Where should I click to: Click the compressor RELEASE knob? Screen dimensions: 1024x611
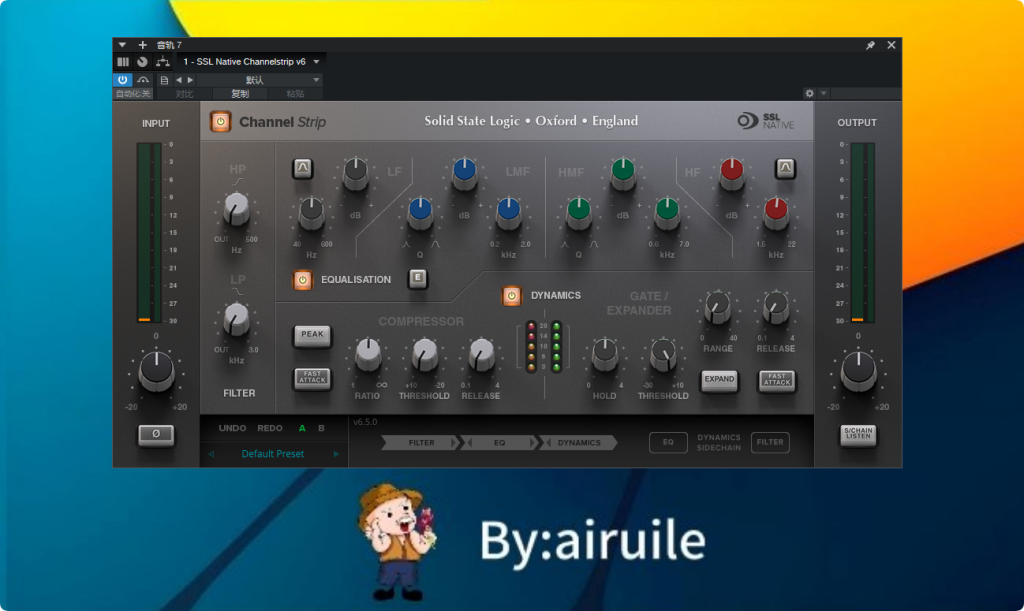point(481,355)
